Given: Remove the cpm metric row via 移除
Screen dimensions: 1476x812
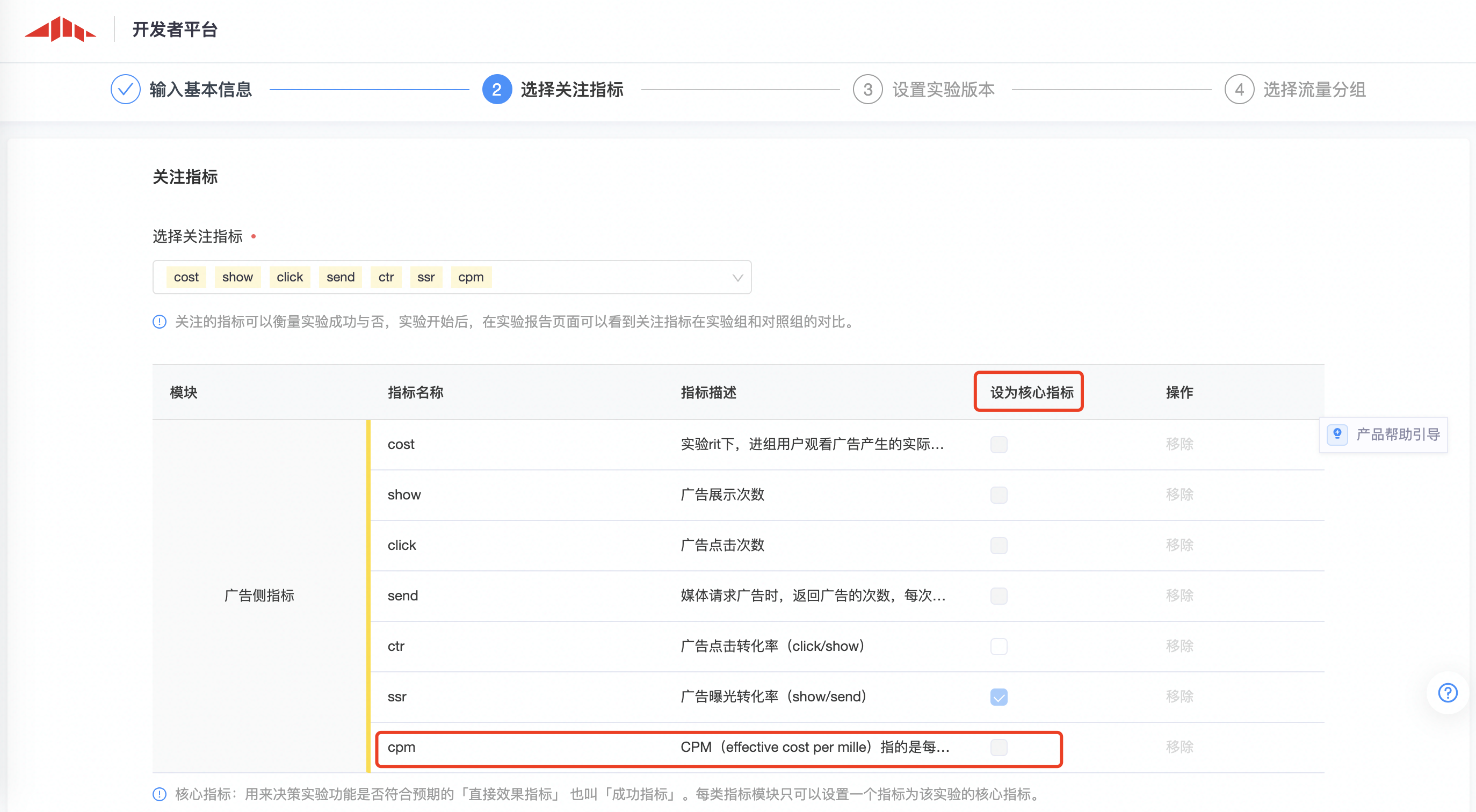Looking at the screenshot, I should coord(1179,746).
